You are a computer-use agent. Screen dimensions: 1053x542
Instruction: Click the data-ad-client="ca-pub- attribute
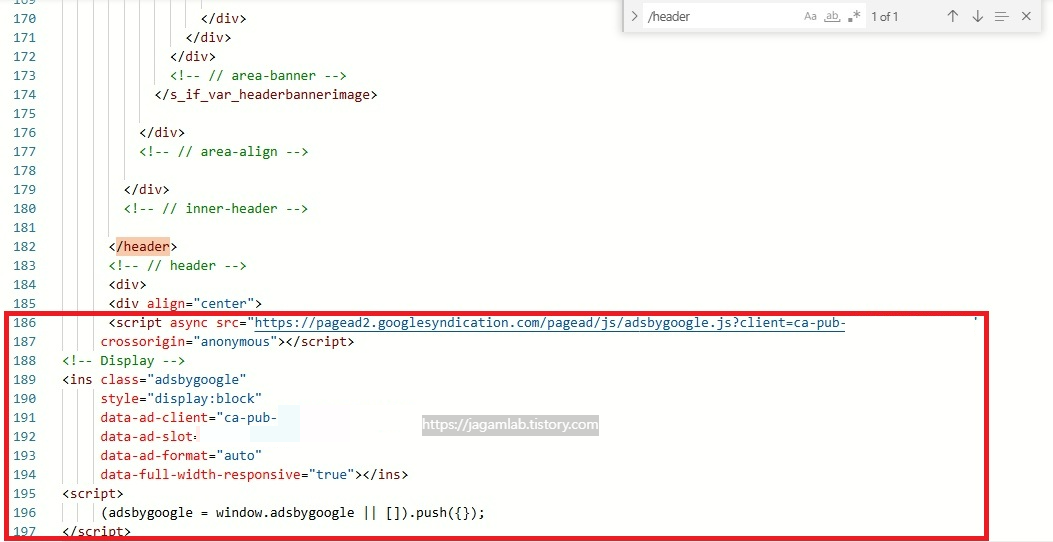tap(189, 418)
